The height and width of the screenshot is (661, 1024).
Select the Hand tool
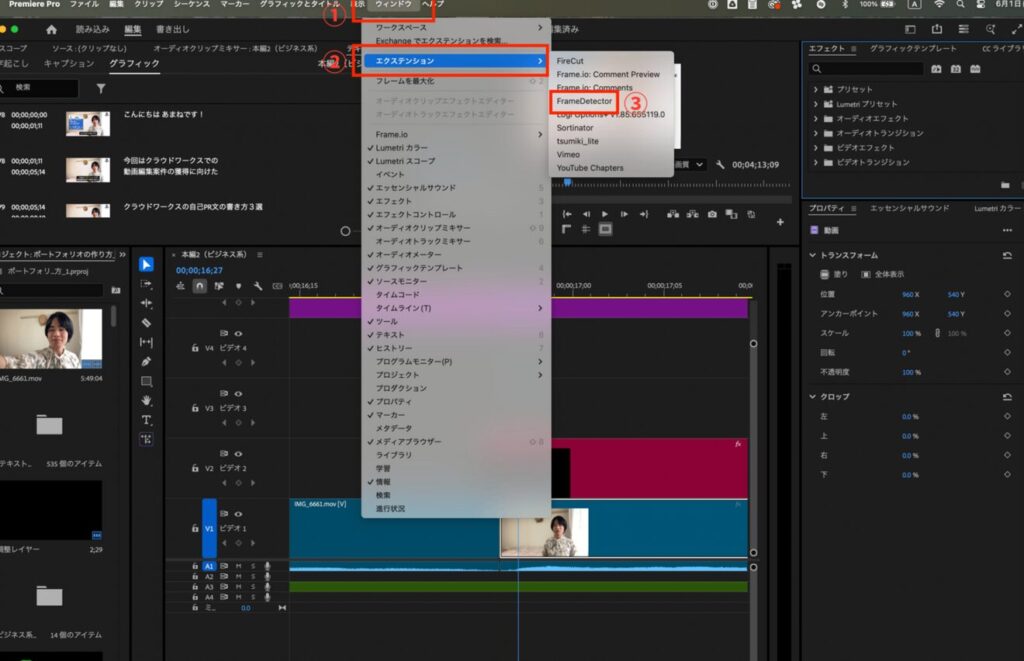pos(146,400)
